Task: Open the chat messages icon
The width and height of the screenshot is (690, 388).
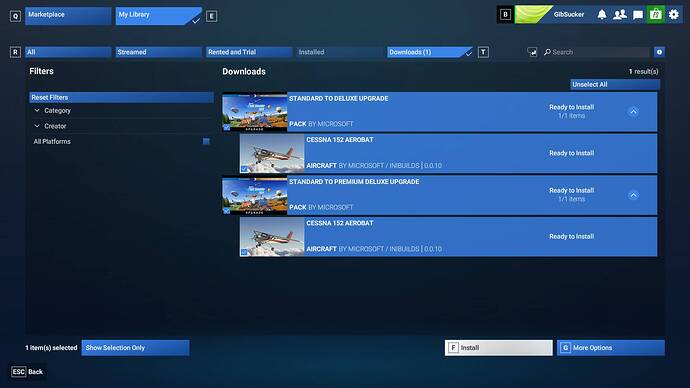Action: [x=638, y=15]
